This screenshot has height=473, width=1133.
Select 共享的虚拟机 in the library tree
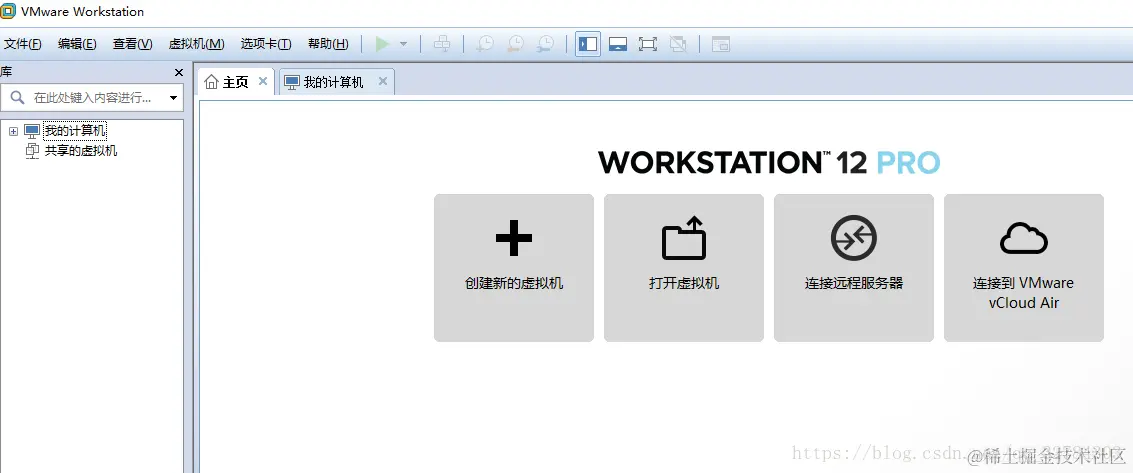(81, 151)
